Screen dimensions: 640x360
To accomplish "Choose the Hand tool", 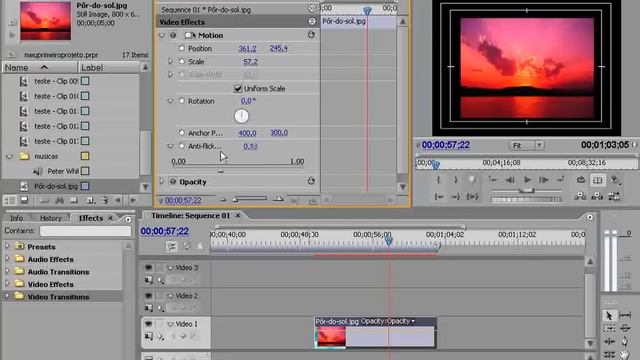I will coord(624,354).
